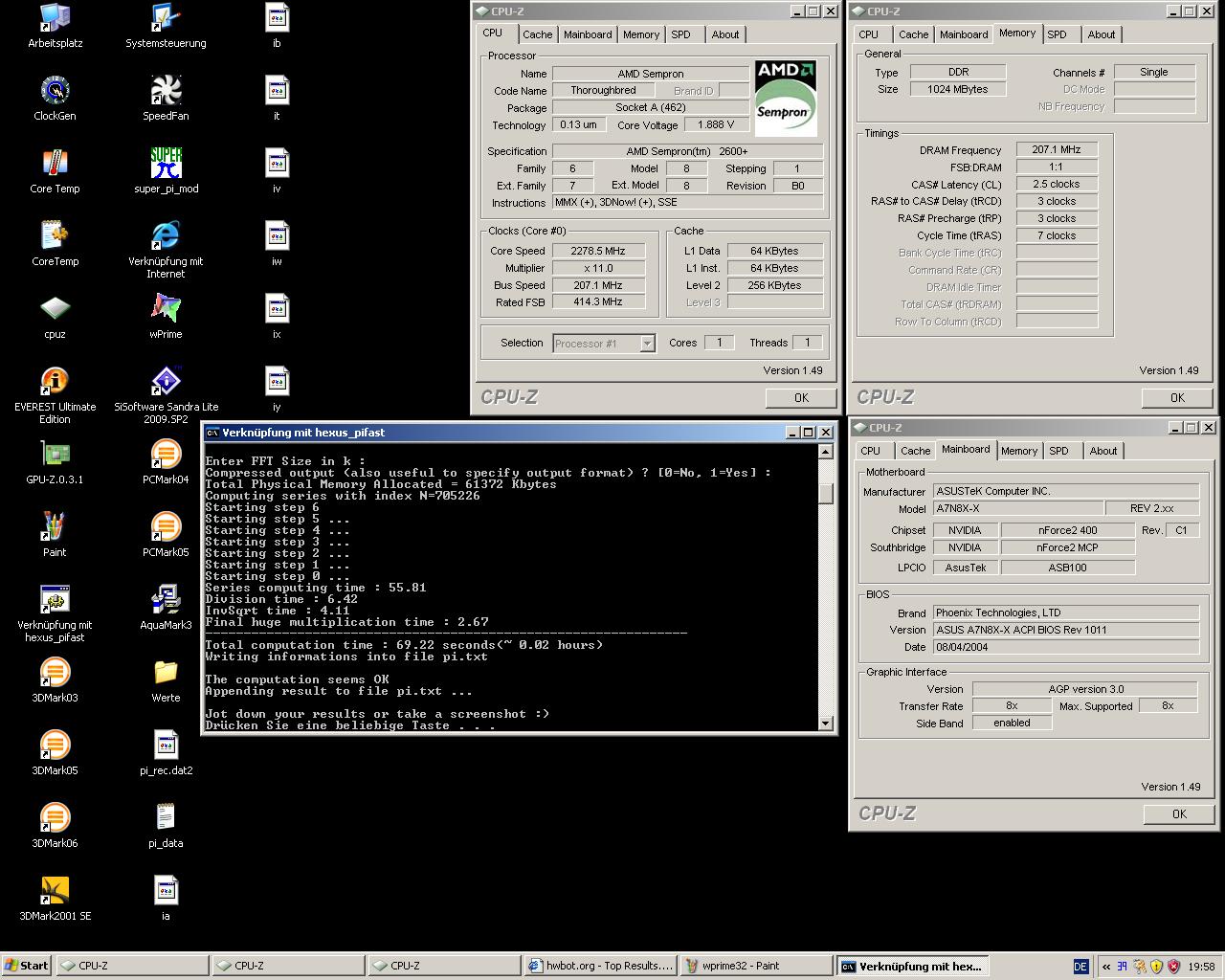
Task: Click OK in the CPU-Z CPU window
Action: coord(801,398)
